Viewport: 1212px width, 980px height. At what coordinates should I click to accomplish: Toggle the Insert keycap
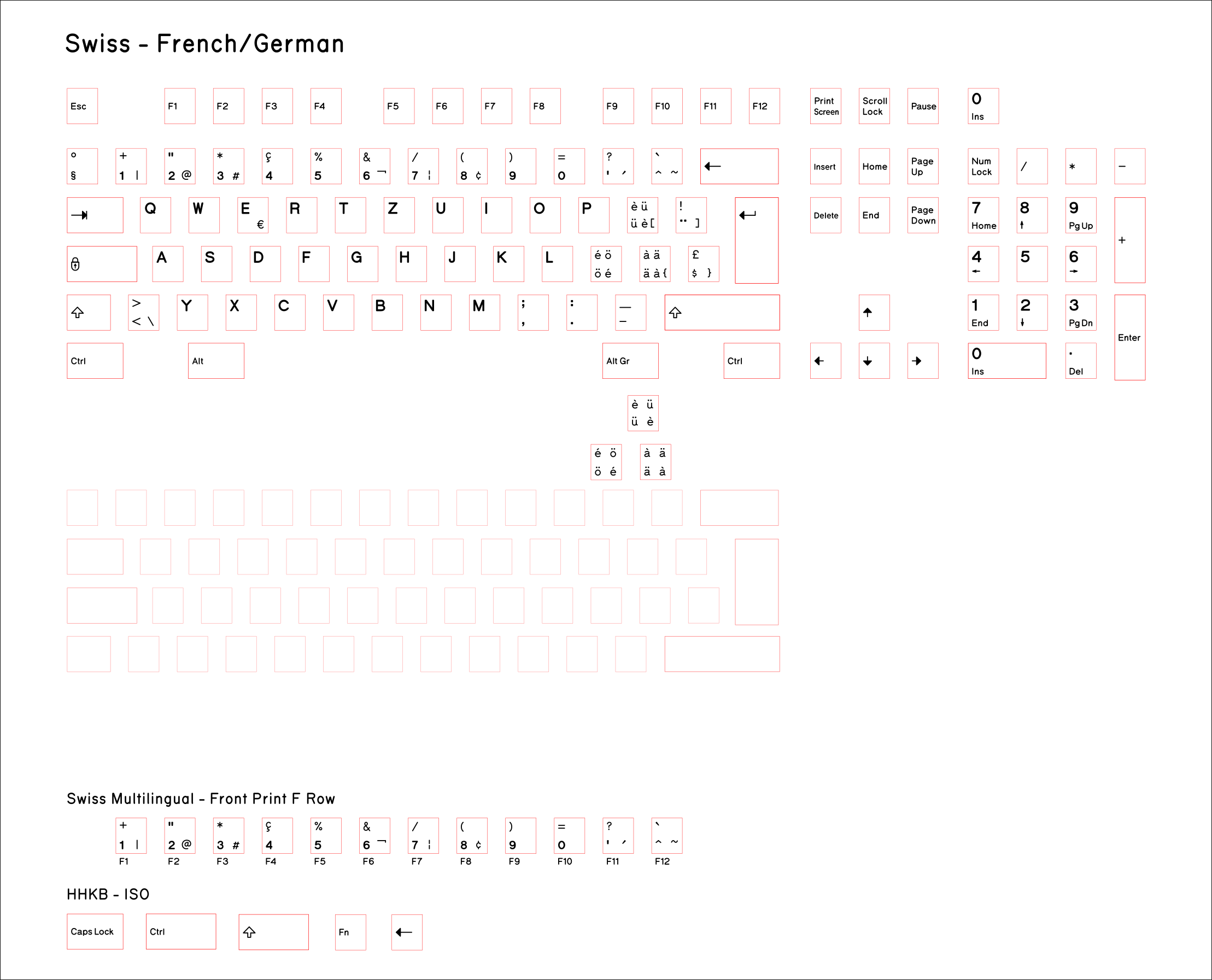825,166
